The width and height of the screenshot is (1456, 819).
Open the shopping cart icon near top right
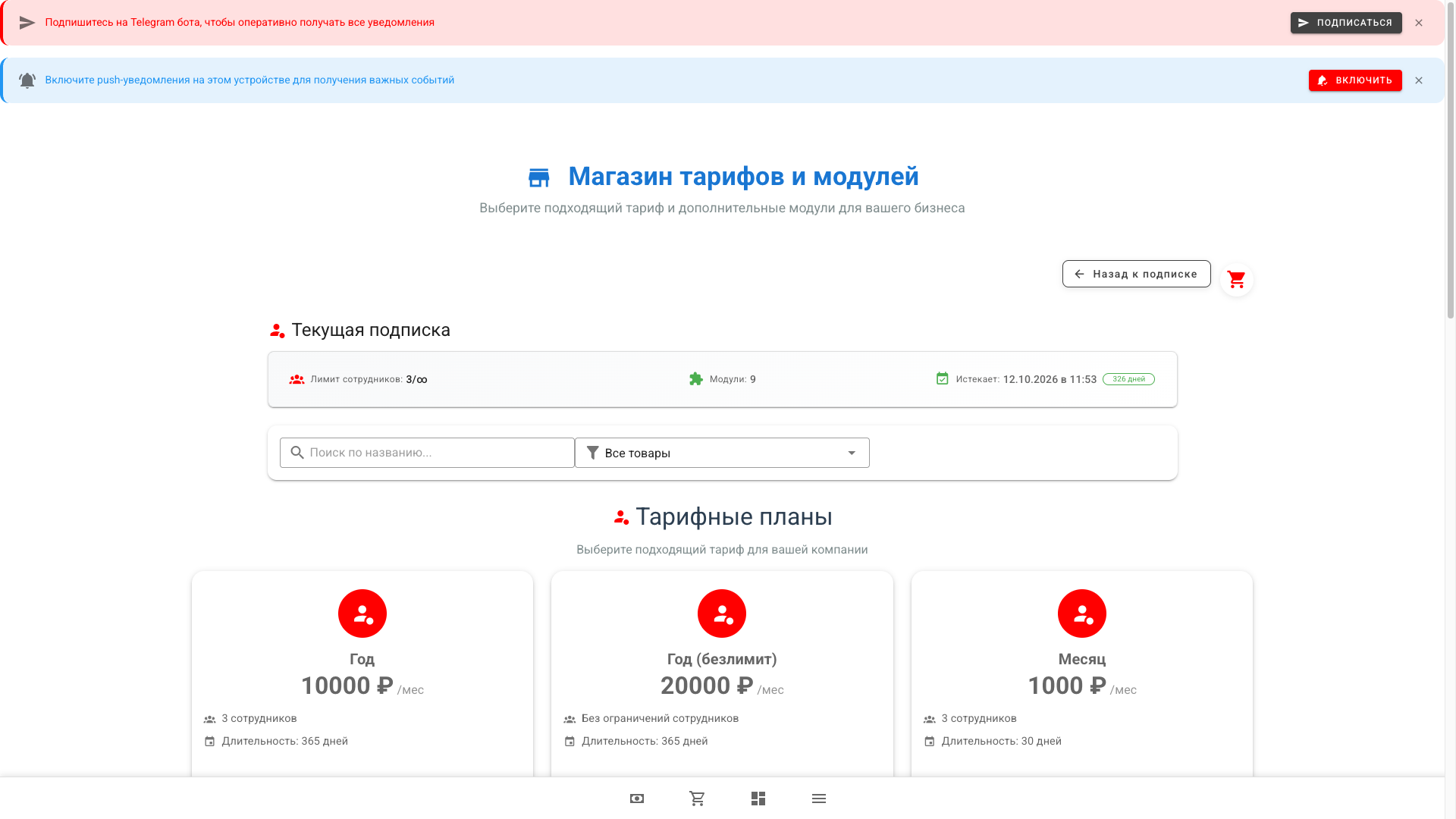(x=1237, y=278)
